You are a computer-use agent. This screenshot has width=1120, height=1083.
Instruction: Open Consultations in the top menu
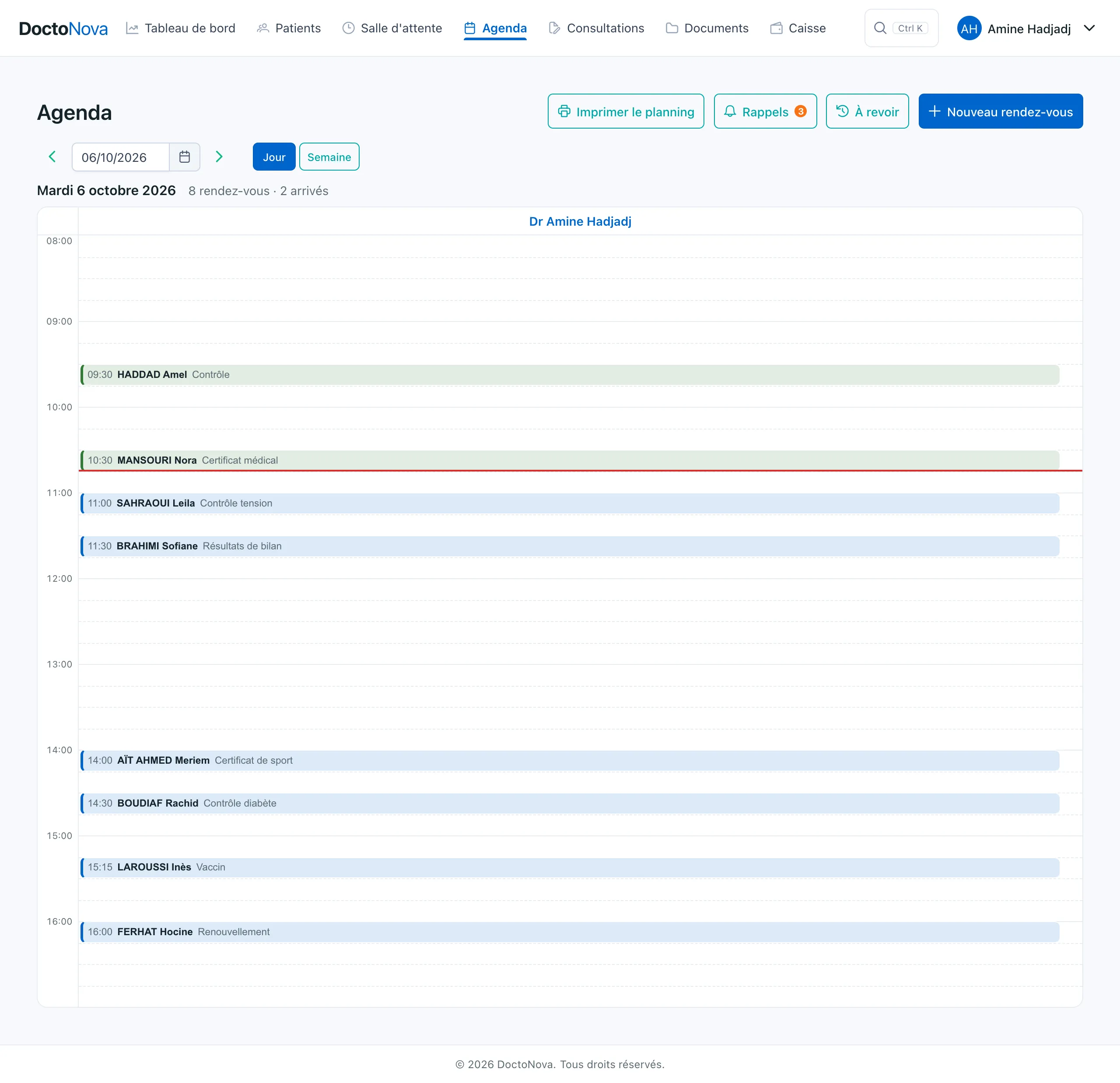click(596, 28)
